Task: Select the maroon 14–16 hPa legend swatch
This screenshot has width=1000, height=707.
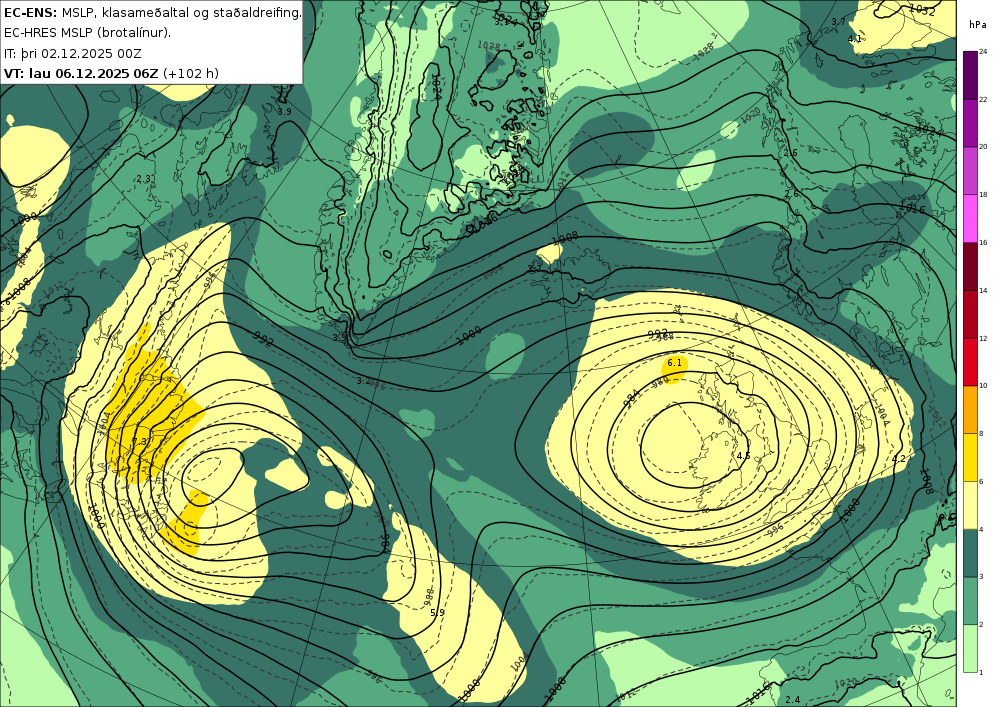Action: 970,266
